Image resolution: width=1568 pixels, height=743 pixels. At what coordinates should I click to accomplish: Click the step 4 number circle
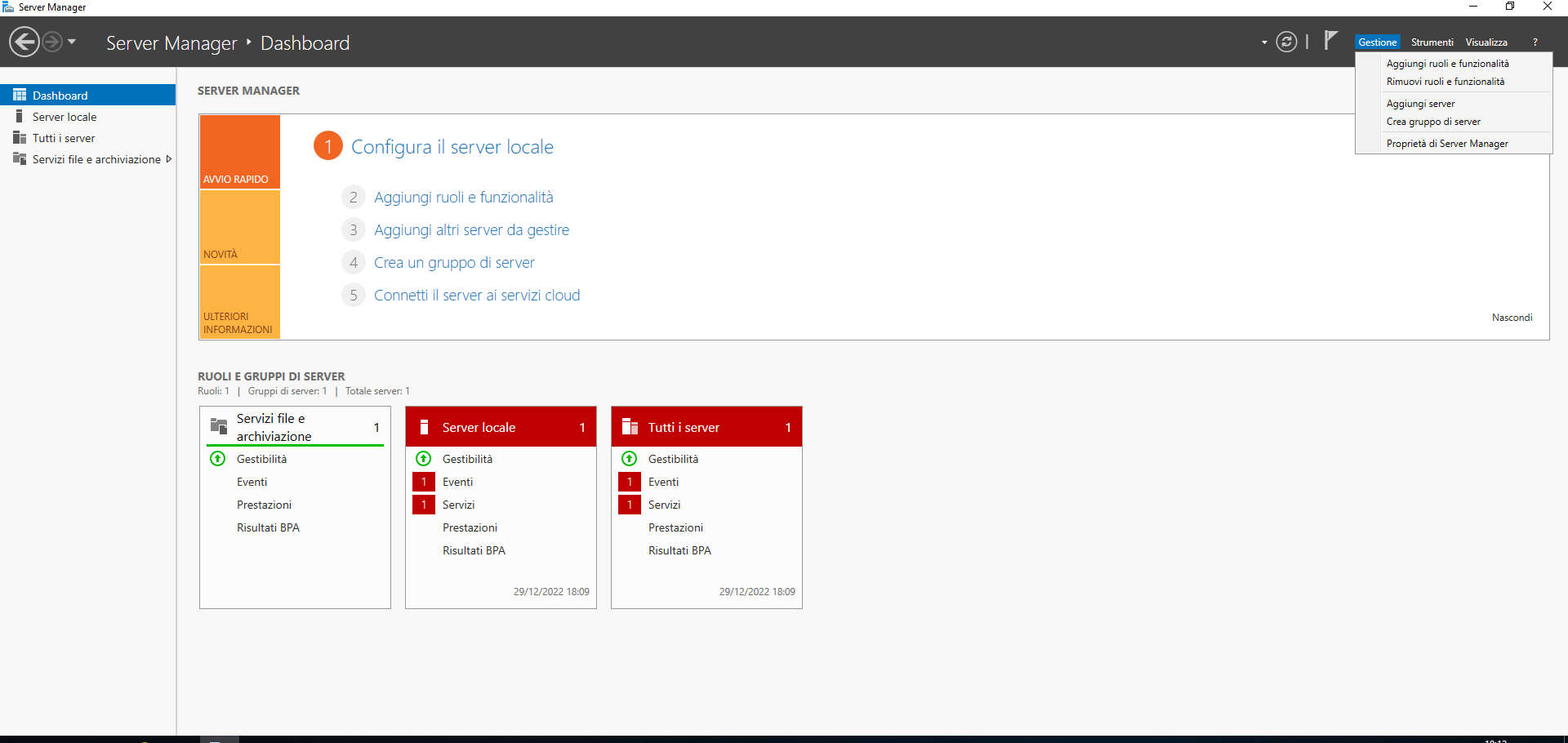tap(353, 262)
